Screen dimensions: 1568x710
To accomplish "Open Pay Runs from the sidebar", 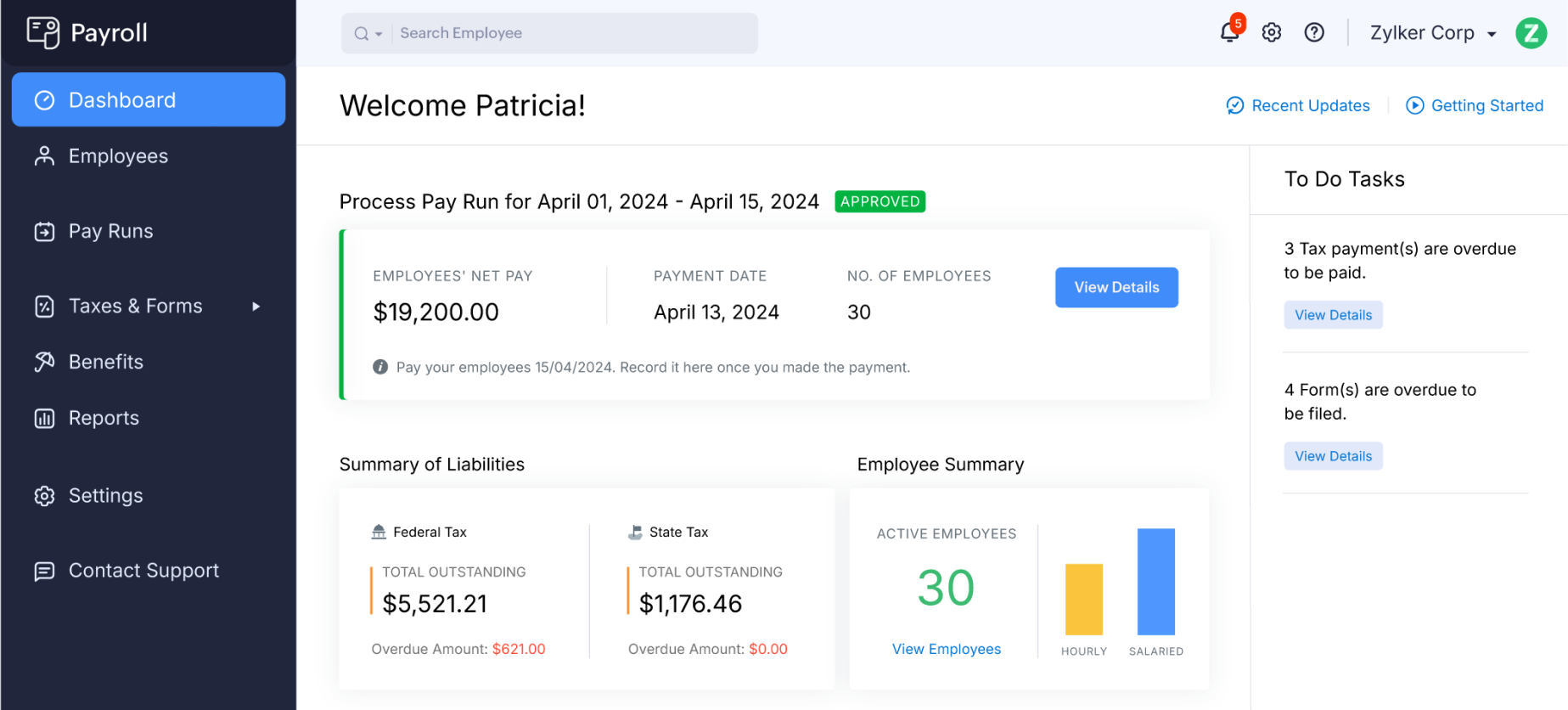I will click(x=110, y=231).
